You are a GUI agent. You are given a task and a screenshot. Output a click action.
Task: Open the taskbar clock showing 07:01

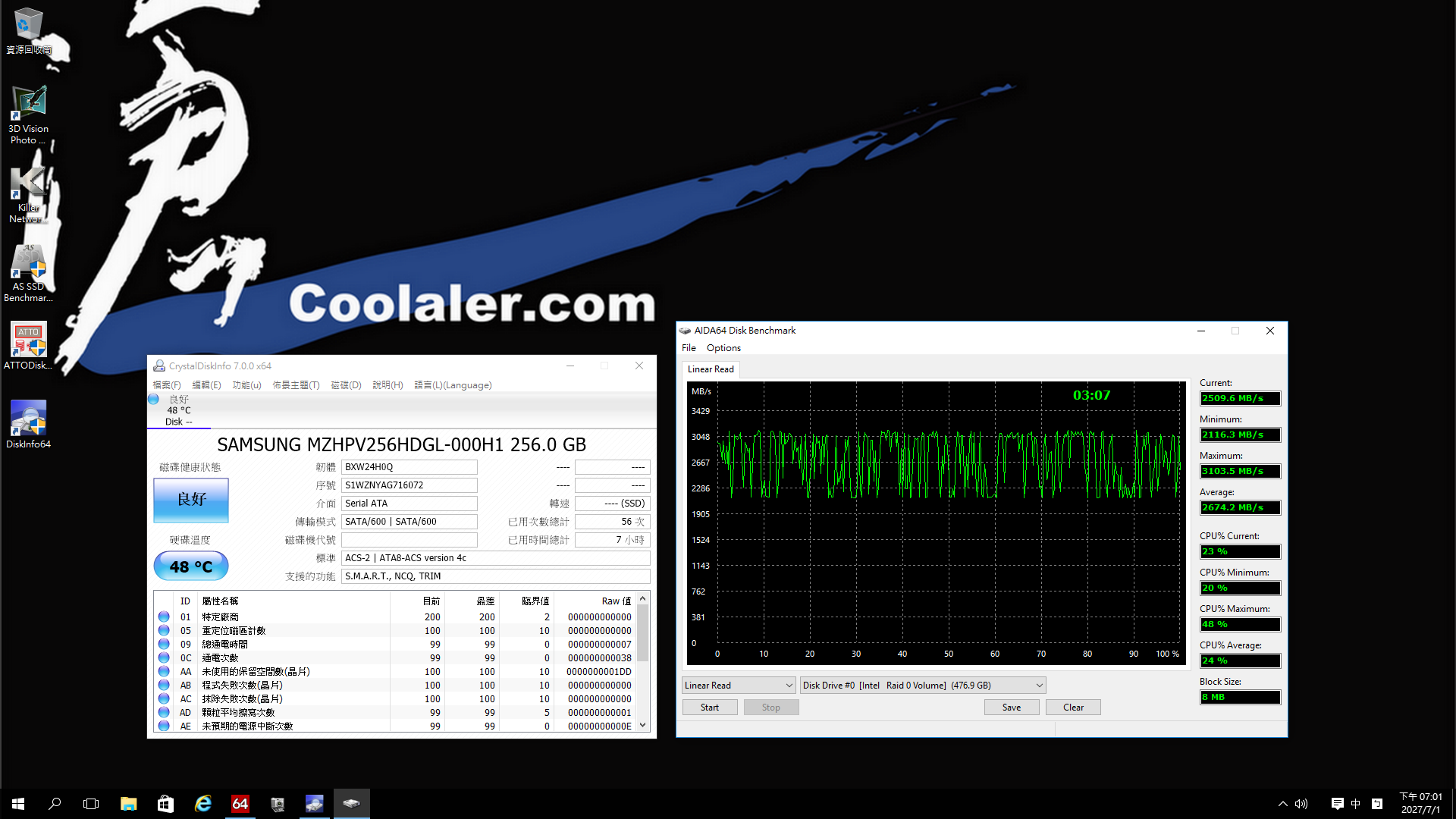(x=1420, y=804)
